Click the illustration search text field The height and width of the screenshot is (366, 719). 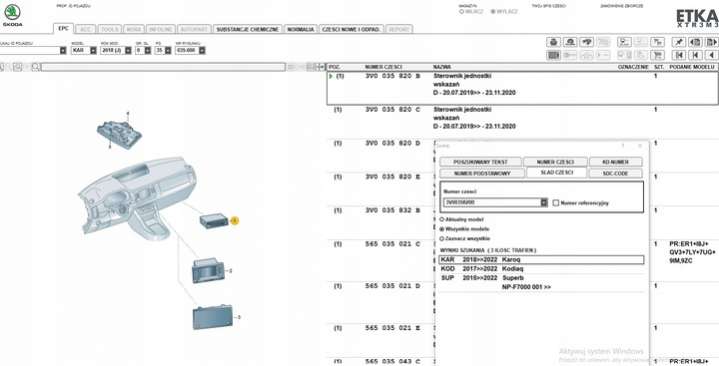(163, 67)
